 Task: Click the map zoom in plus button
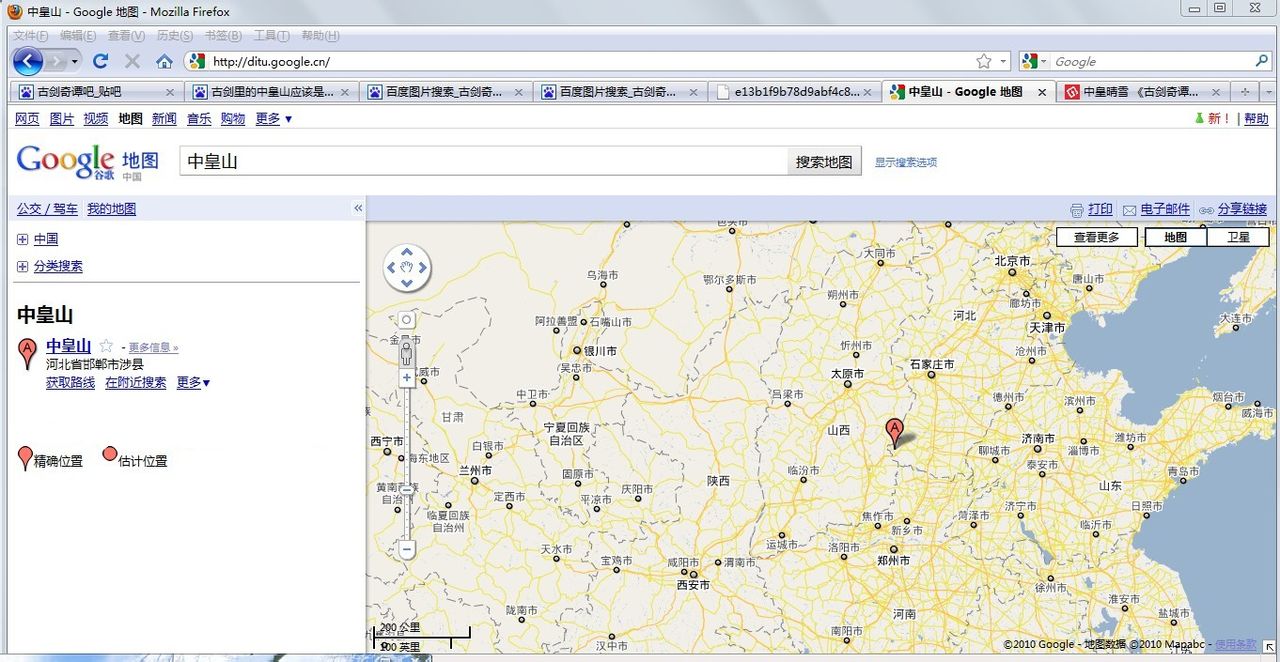(407, 378)
